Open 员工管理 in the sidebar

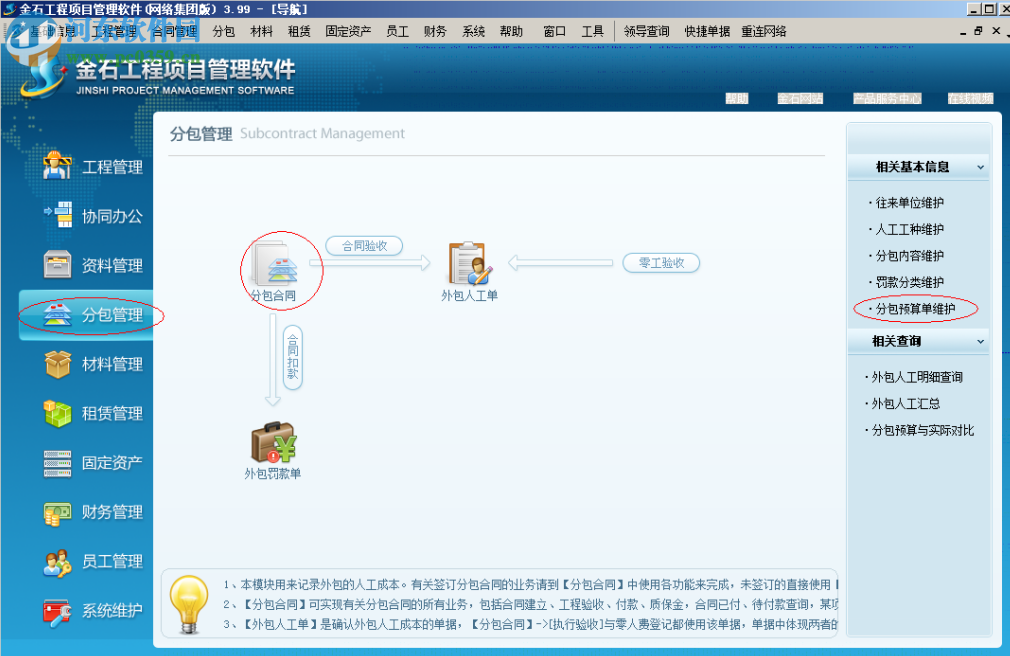pyautogui.click(x=93, y=561)
